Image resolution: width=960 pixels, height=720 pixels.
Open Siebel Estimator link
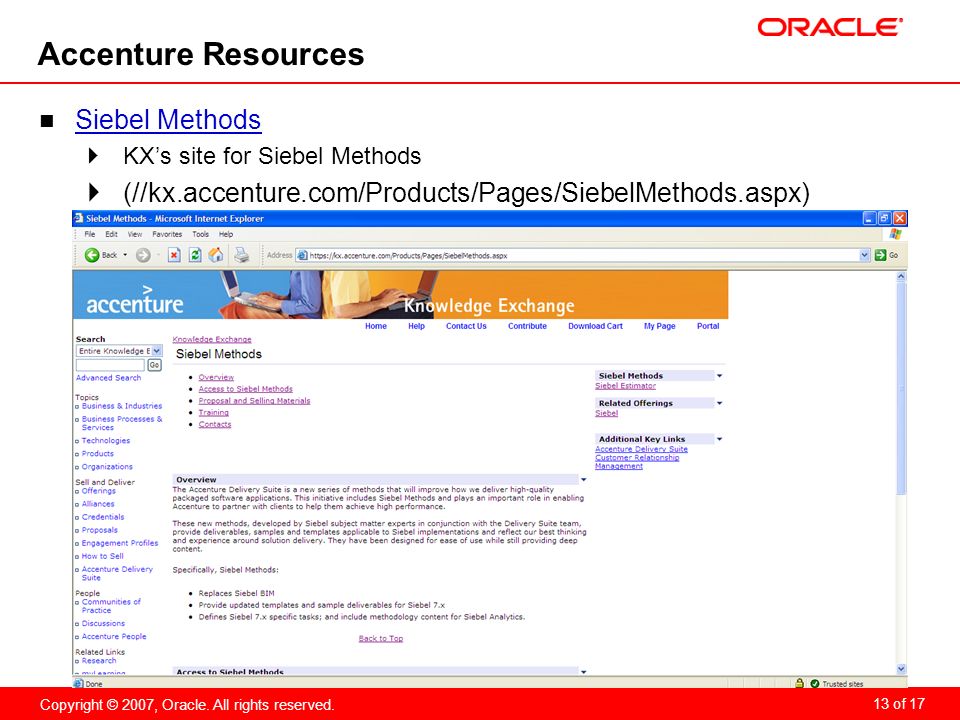coord(625,386)
